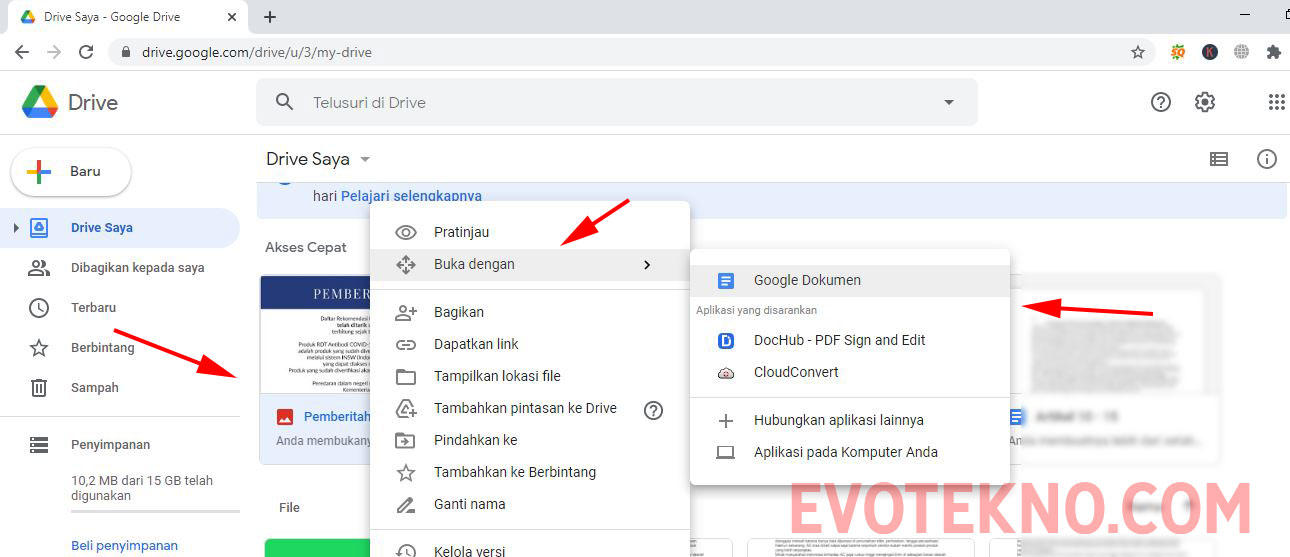Choose Kelola versi menu entry
Screen dimensions: 1290x557
click(530, 550)
